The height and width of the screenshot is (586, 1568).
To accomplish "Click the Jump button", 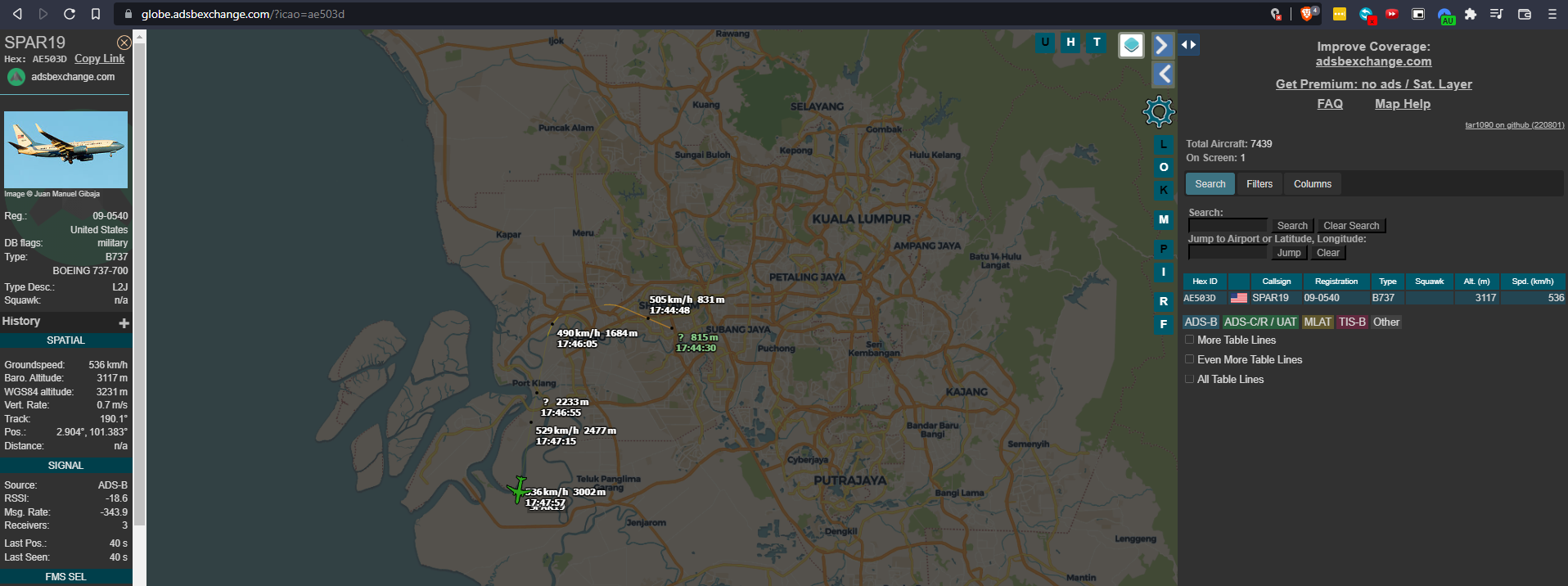I will 1289,253.
